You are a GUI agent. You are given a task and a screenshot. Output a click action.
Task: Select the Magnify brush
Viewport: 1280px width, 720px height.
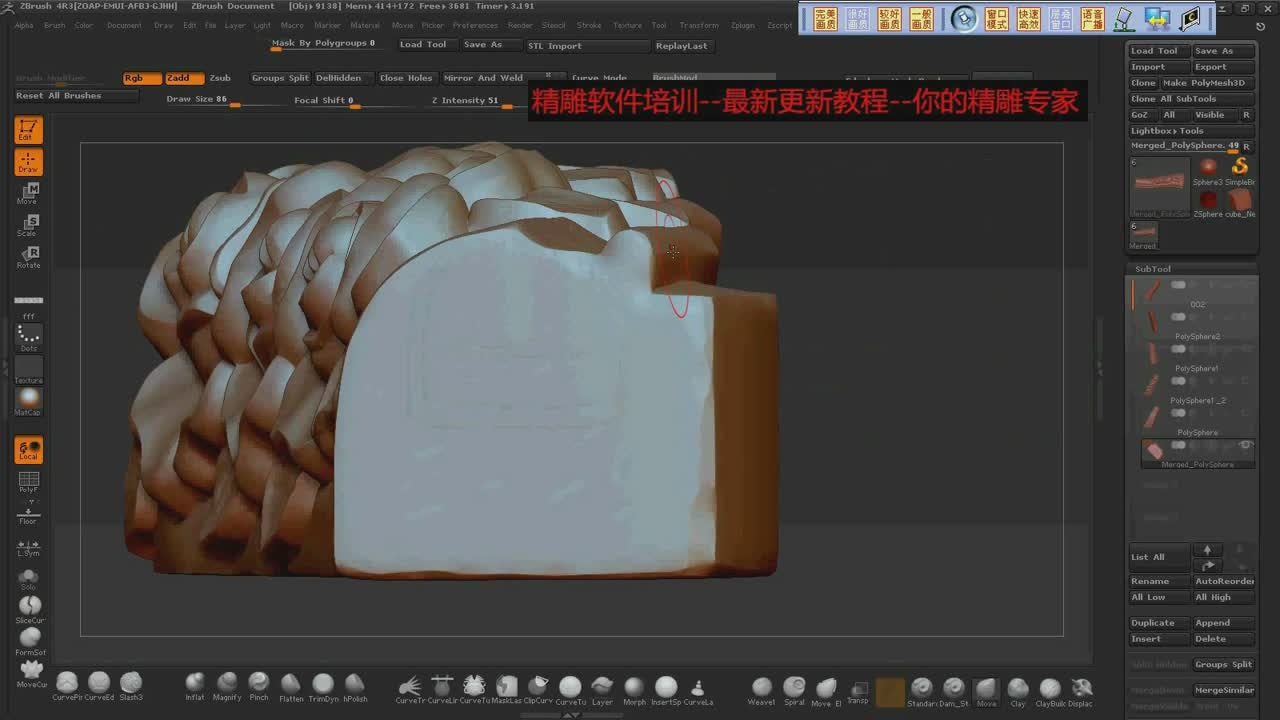click(x=227, y=686)
